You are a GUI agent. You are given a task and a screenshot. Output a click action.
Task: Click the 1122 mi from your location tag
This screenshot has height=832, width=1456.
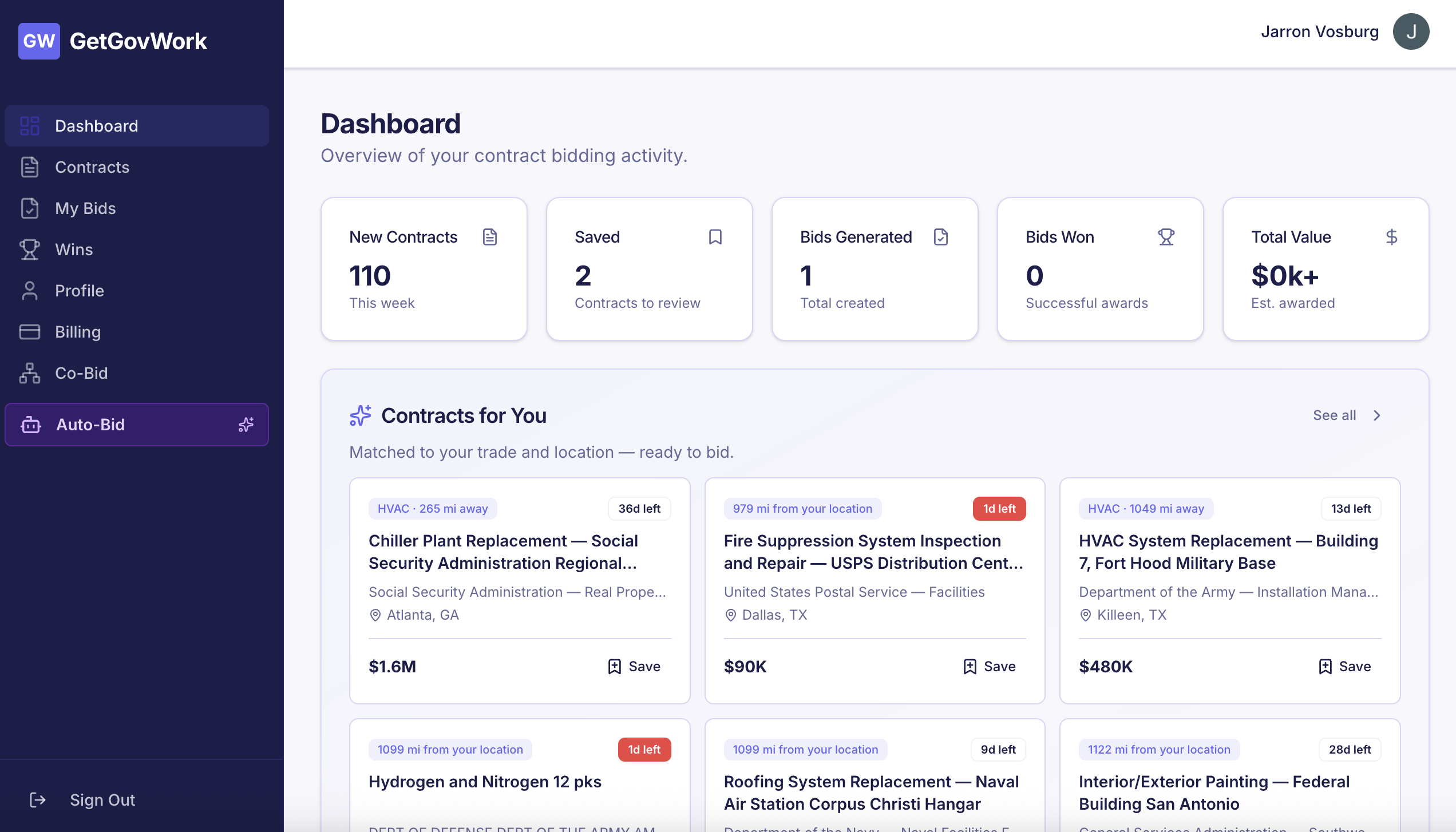(1159, 750)
